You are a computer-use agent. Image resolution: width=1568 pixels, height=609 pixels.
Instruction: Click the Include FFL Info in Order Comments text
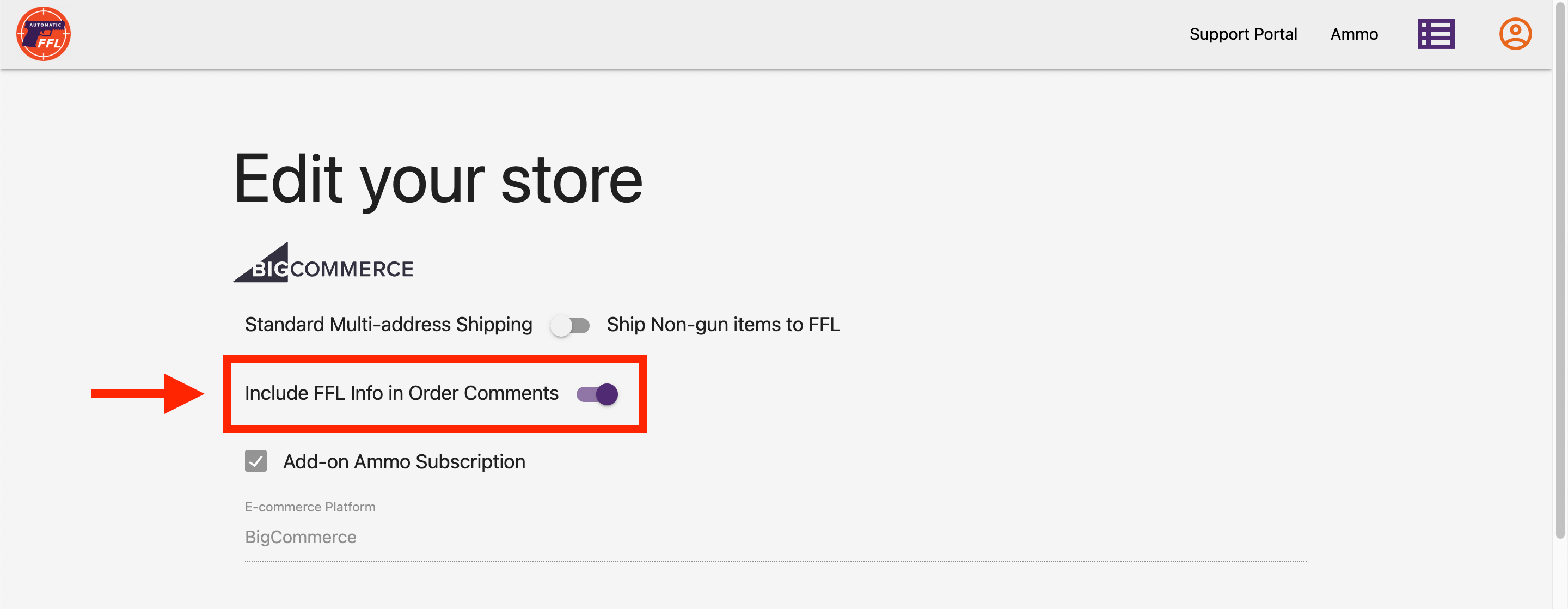point(401,393)
